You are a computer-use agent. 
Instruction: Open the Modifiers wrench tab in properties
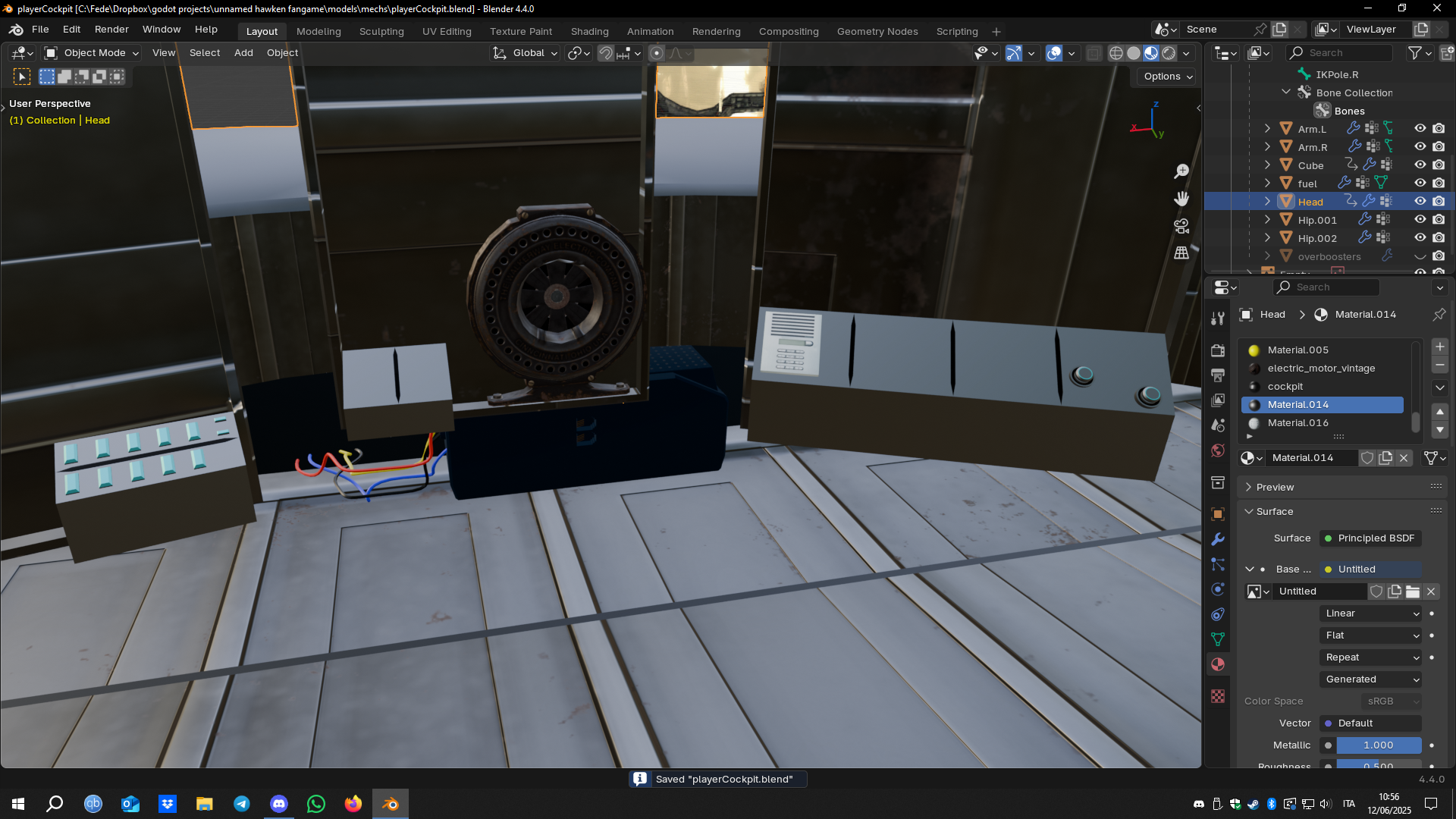pos(1218,539)
